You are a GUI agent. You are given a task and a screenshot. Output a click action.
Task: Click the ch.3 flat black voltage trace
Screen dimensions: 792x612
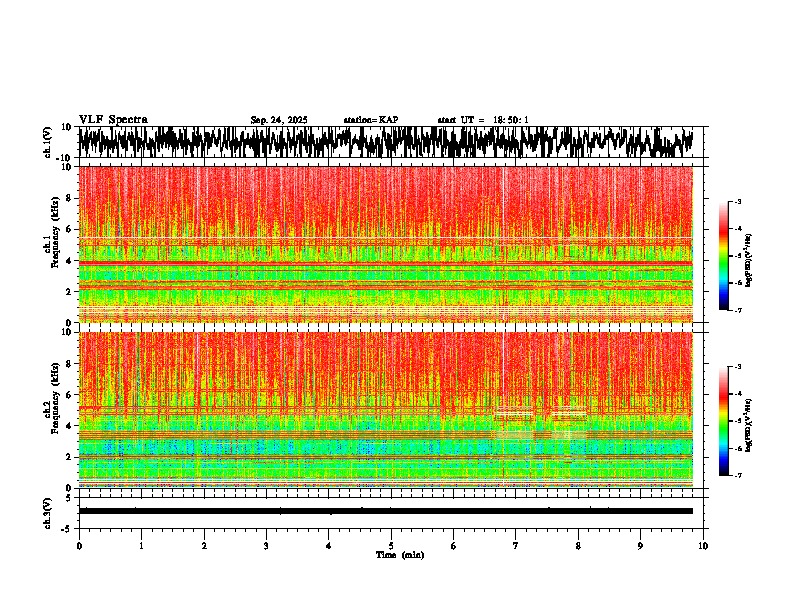[x=386, y=511]
